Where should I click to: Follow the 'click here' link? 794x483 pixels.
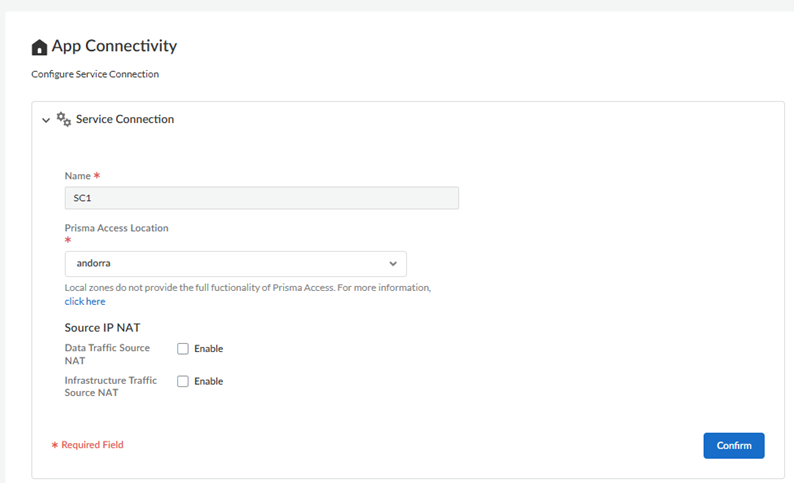85,301
